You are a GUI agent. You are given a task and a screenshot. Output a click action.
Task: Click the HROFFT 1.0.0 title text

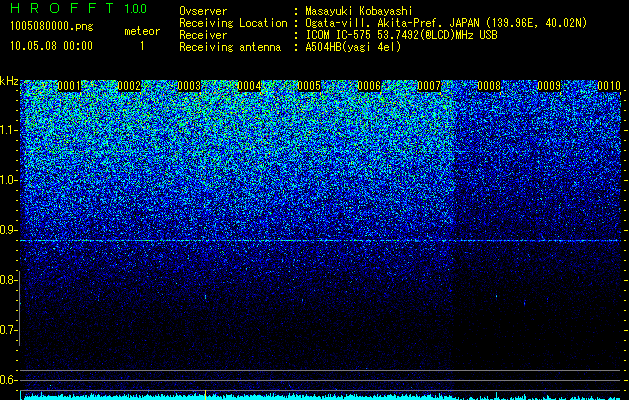click(78, 8)
